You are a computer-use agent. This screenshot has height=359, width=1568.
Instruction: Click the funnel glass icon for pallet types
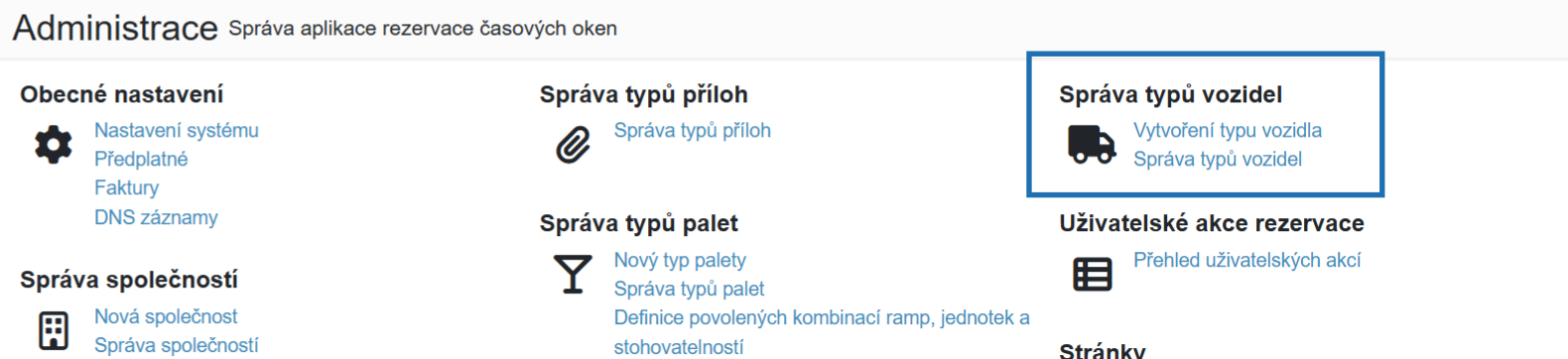573,275
